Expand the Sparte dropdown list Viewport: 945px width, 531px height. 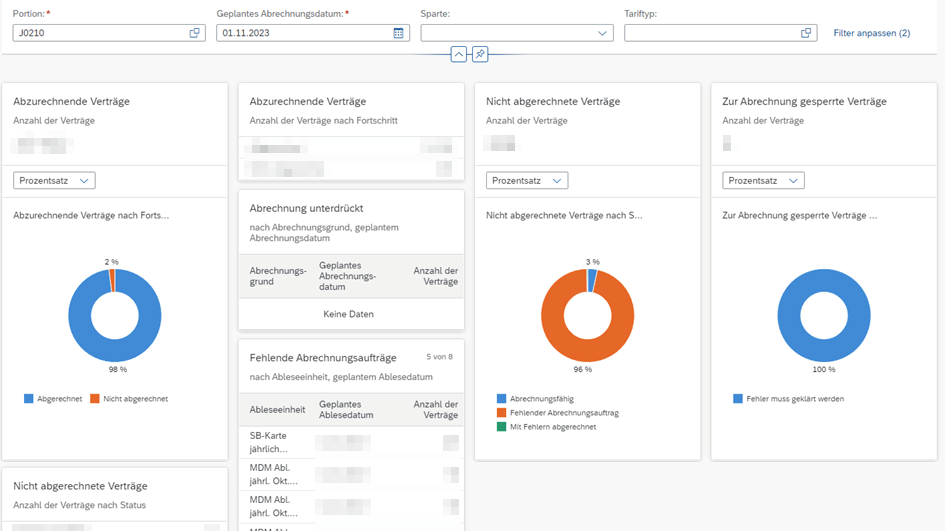point(602,33)
